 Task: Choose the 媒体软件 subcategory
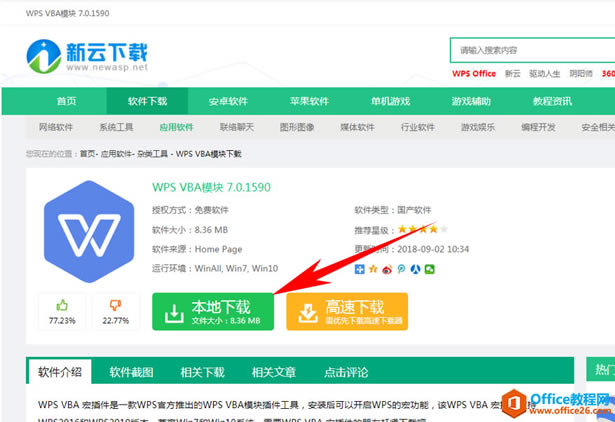(x=357, y=127)
